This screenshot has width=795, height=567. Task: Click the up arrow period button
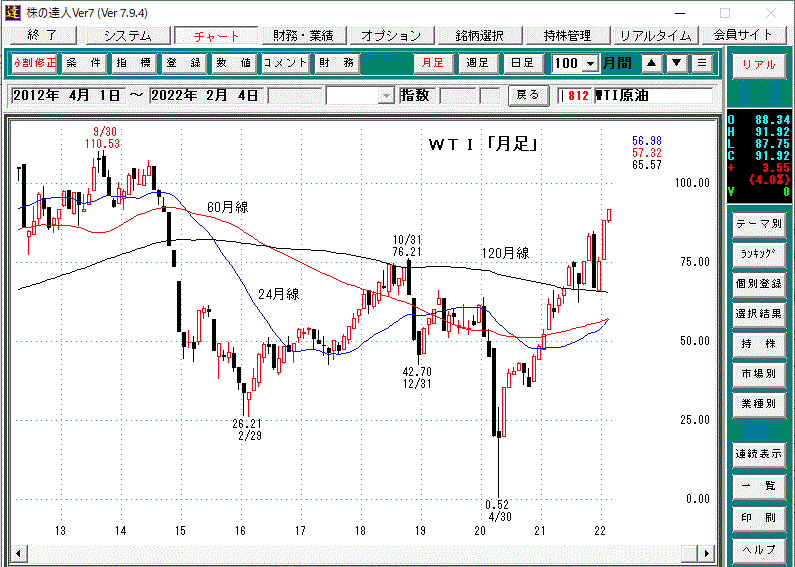click(652, 63)
